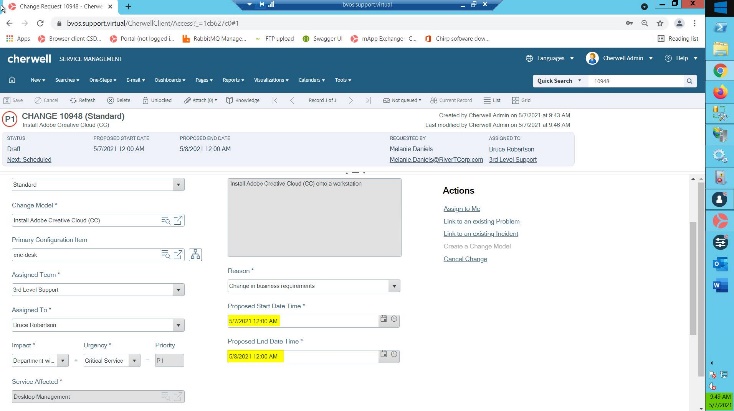Switch to Grid view in toolbar
734x411 pixels.
(522, 100)
